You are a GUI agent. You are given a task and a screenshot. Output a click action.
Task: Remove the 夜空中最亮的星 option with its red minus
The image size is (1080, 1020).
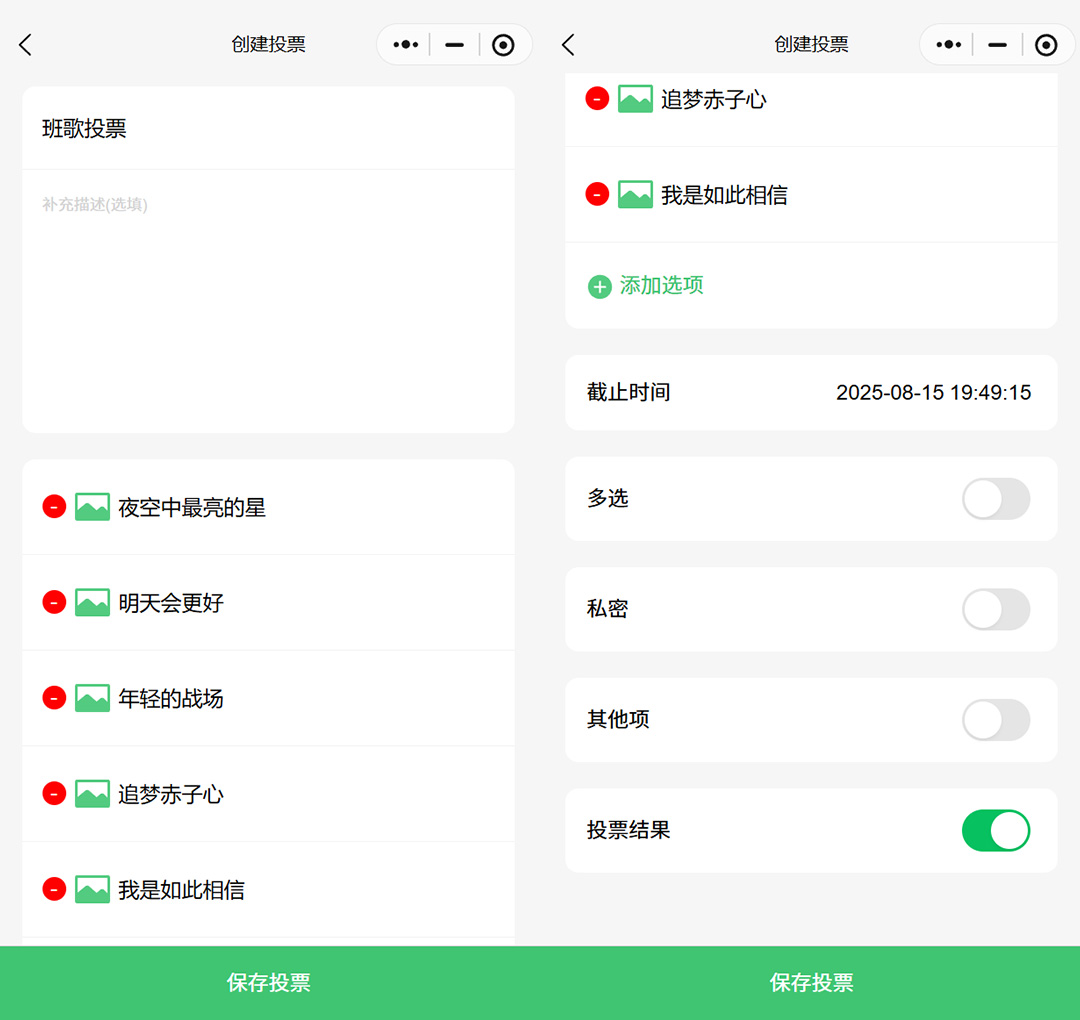(54, 507)
